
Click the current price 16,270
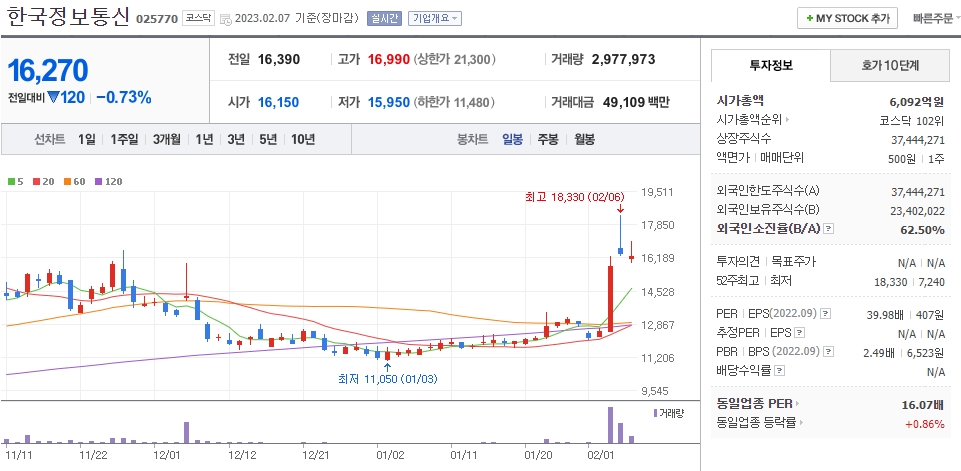[48, 71]
